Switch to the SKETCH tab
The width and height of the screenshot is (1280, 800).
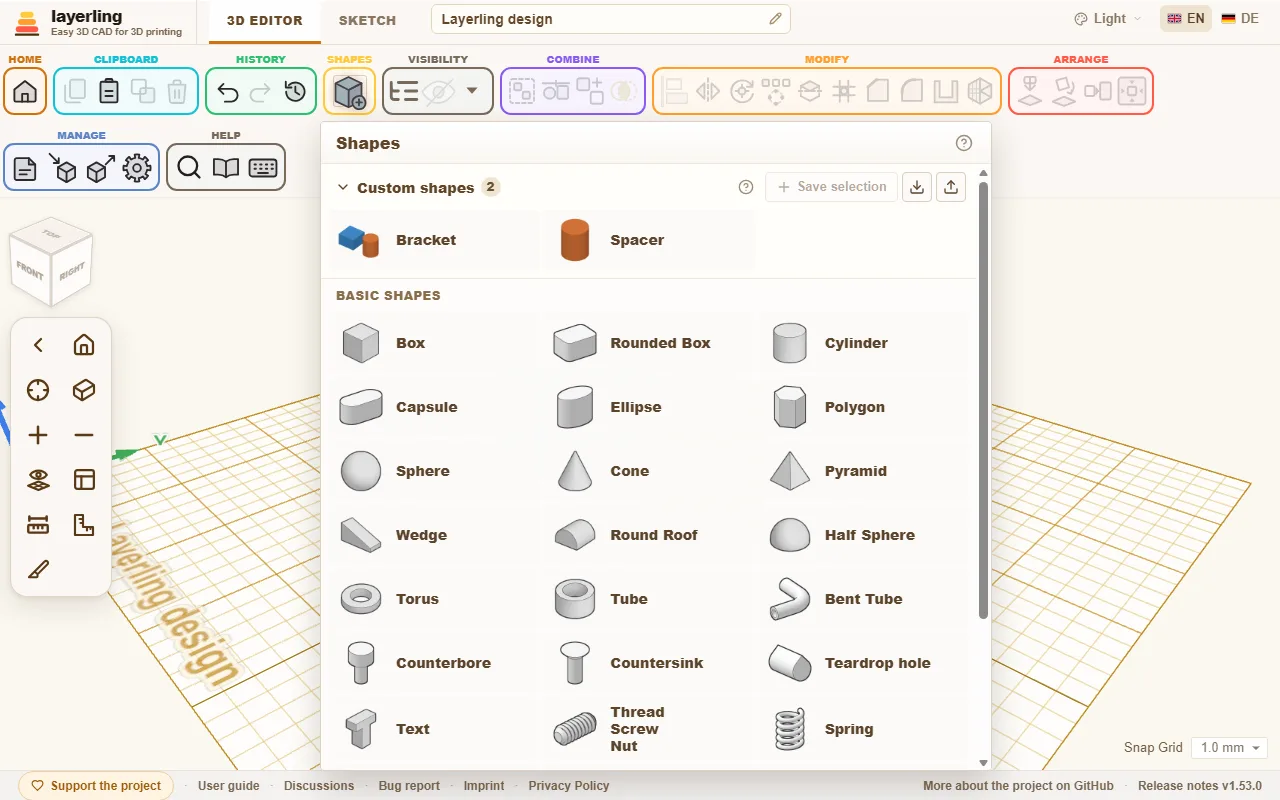(367, 20)
